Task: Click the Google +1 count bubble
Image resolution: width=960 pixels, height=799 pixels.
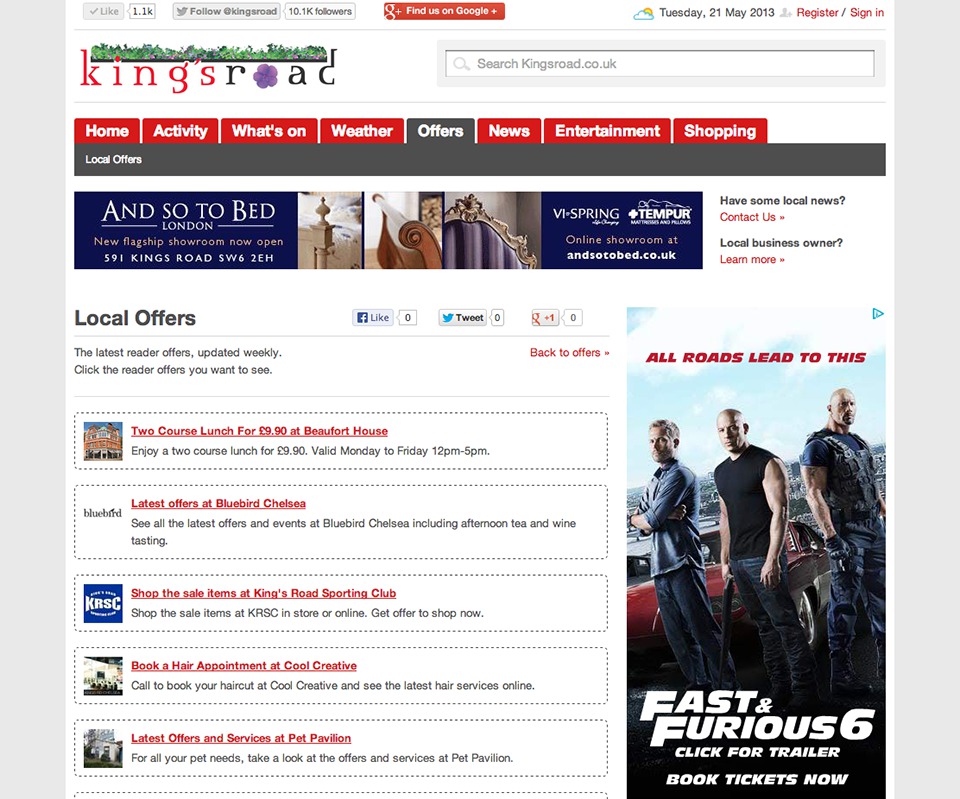Action: pos(573,317)
